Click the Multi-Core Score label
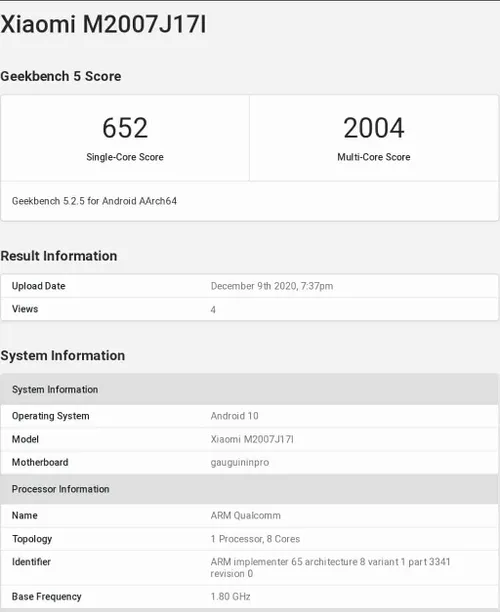 point(374,157)
